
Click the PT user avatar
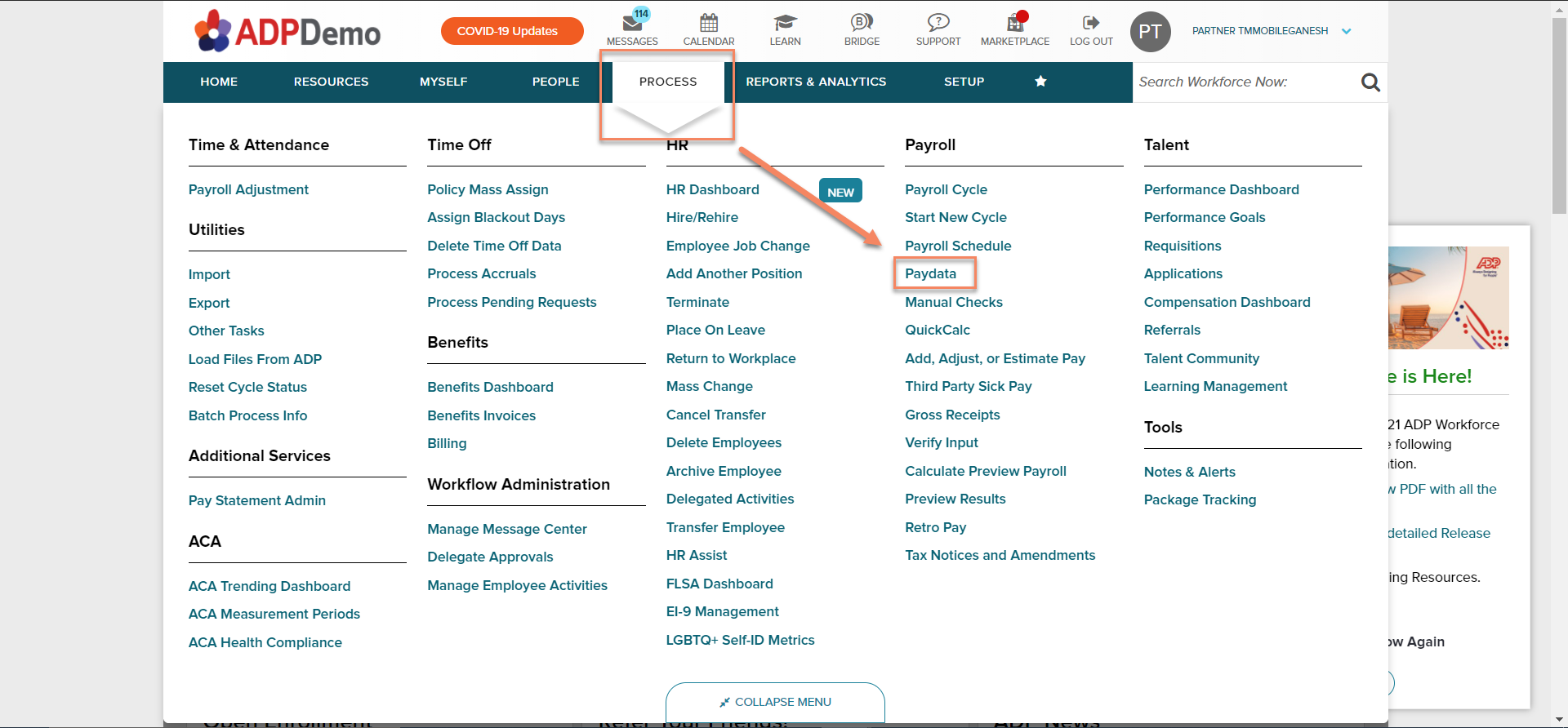[1150, 32]
